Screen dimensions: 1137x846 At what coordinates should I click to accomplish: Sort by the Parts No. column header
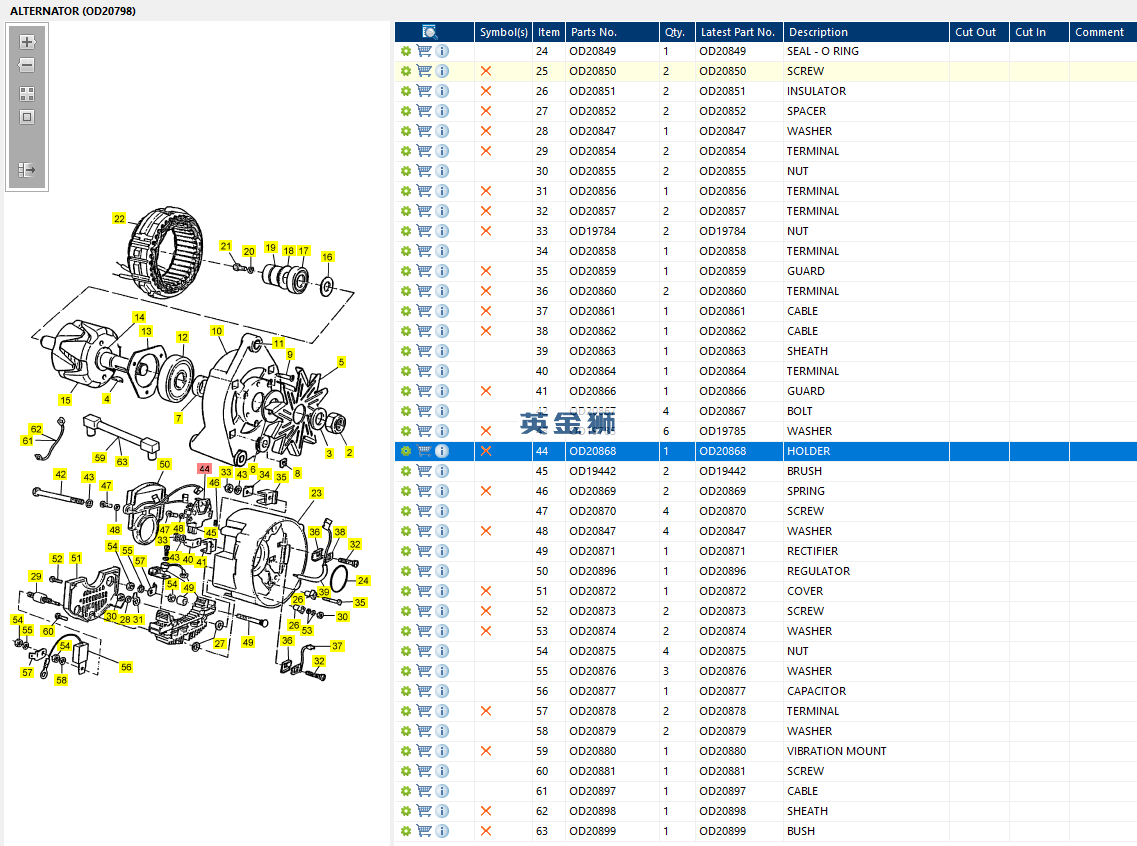click(x=594, y=32)
